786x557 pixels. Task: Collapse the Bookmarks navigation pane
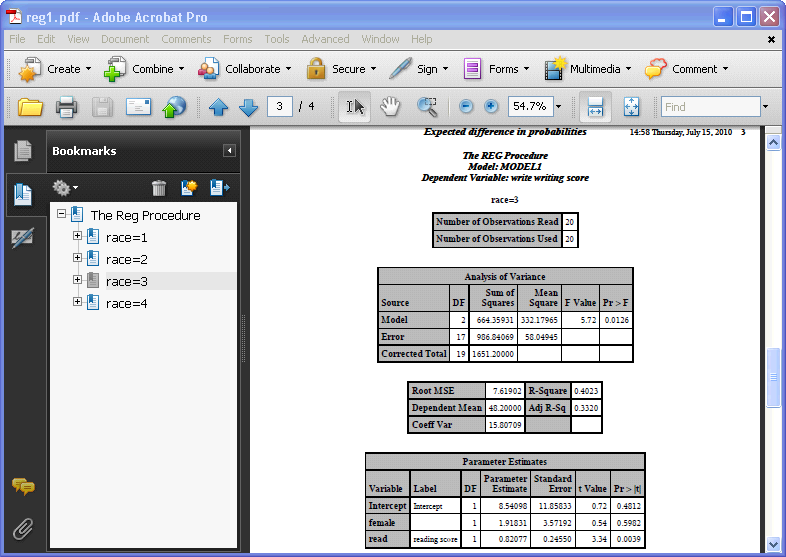tap(229, 151)
